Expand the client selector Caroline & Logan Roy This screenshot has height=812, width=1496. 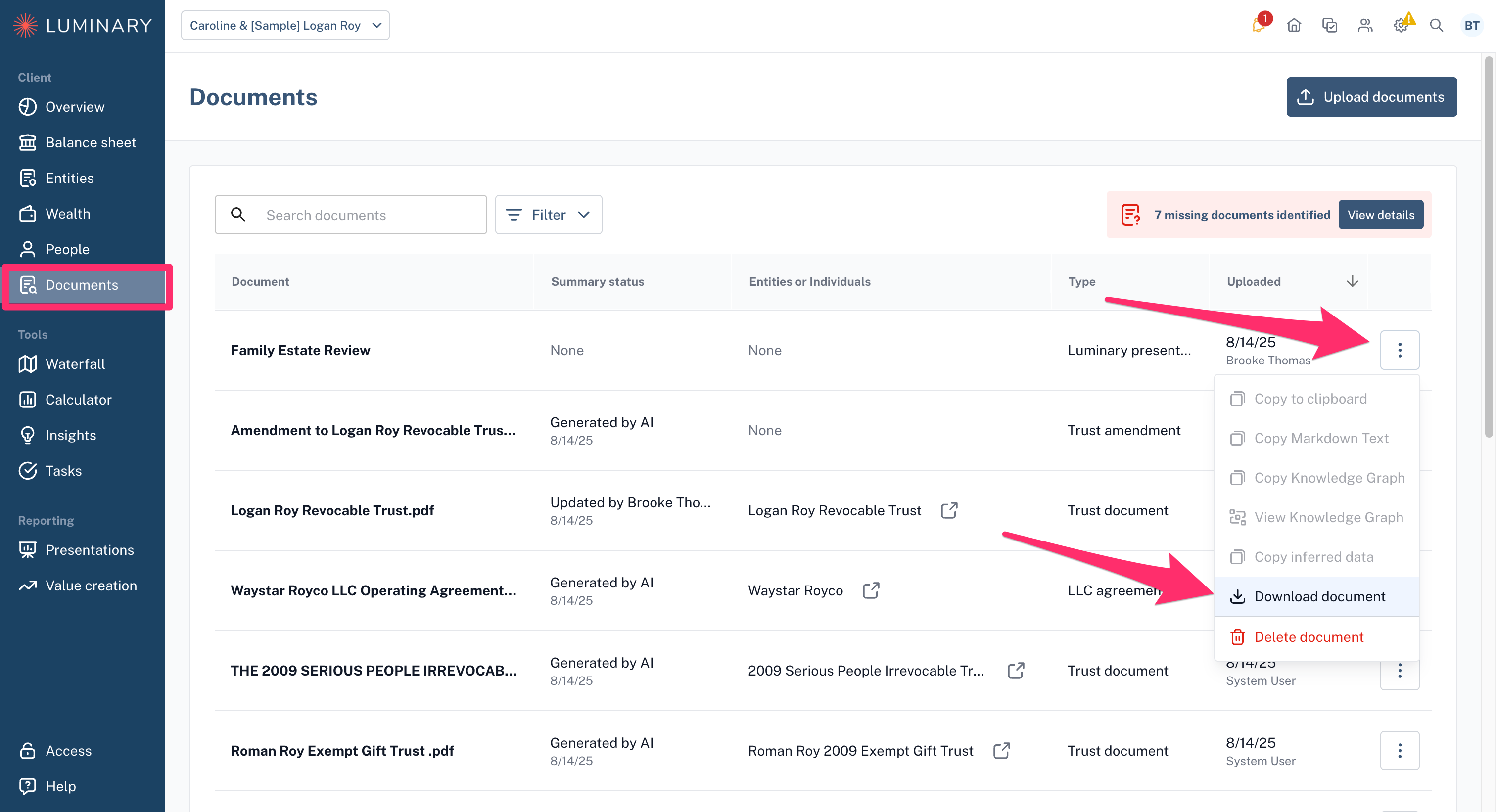coord(285,26)
